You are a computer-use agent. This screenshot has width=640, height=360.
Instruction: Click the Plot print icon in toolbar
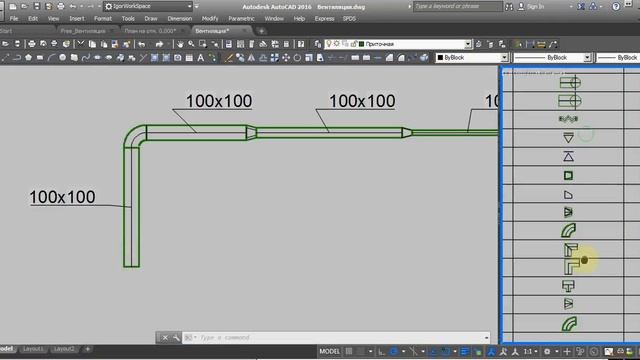[x=31, y=44]
